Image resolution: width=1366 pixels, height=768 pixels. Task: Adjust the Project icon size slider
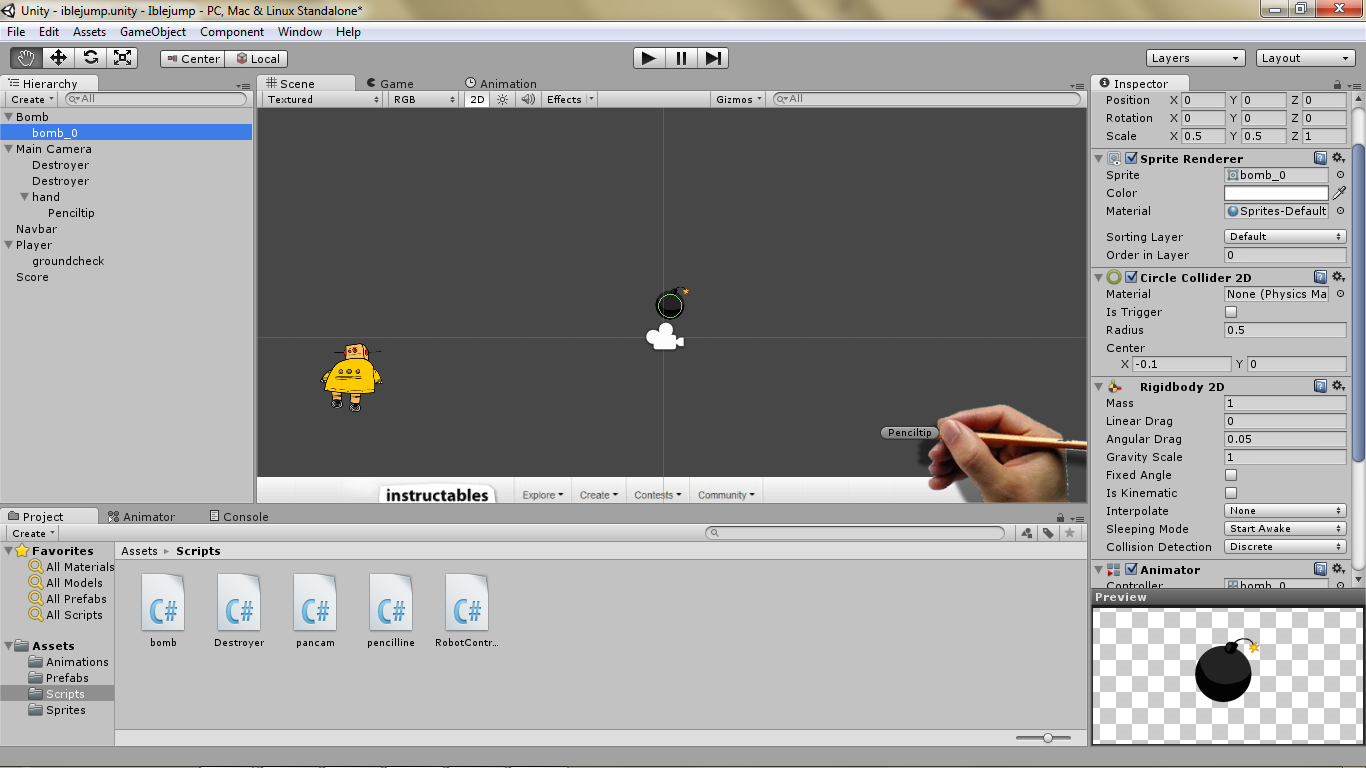1047,738
